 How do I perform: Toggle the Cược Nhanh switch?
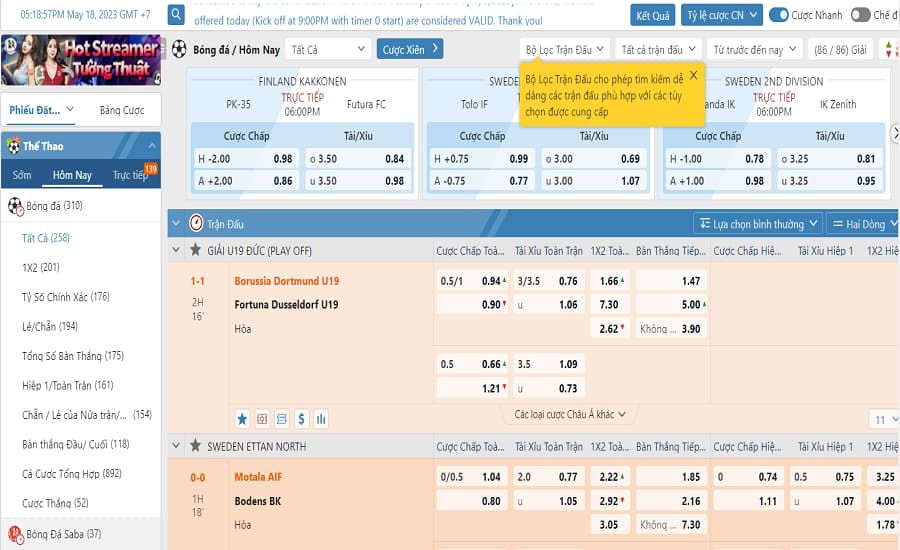click(x=779, y=15)
